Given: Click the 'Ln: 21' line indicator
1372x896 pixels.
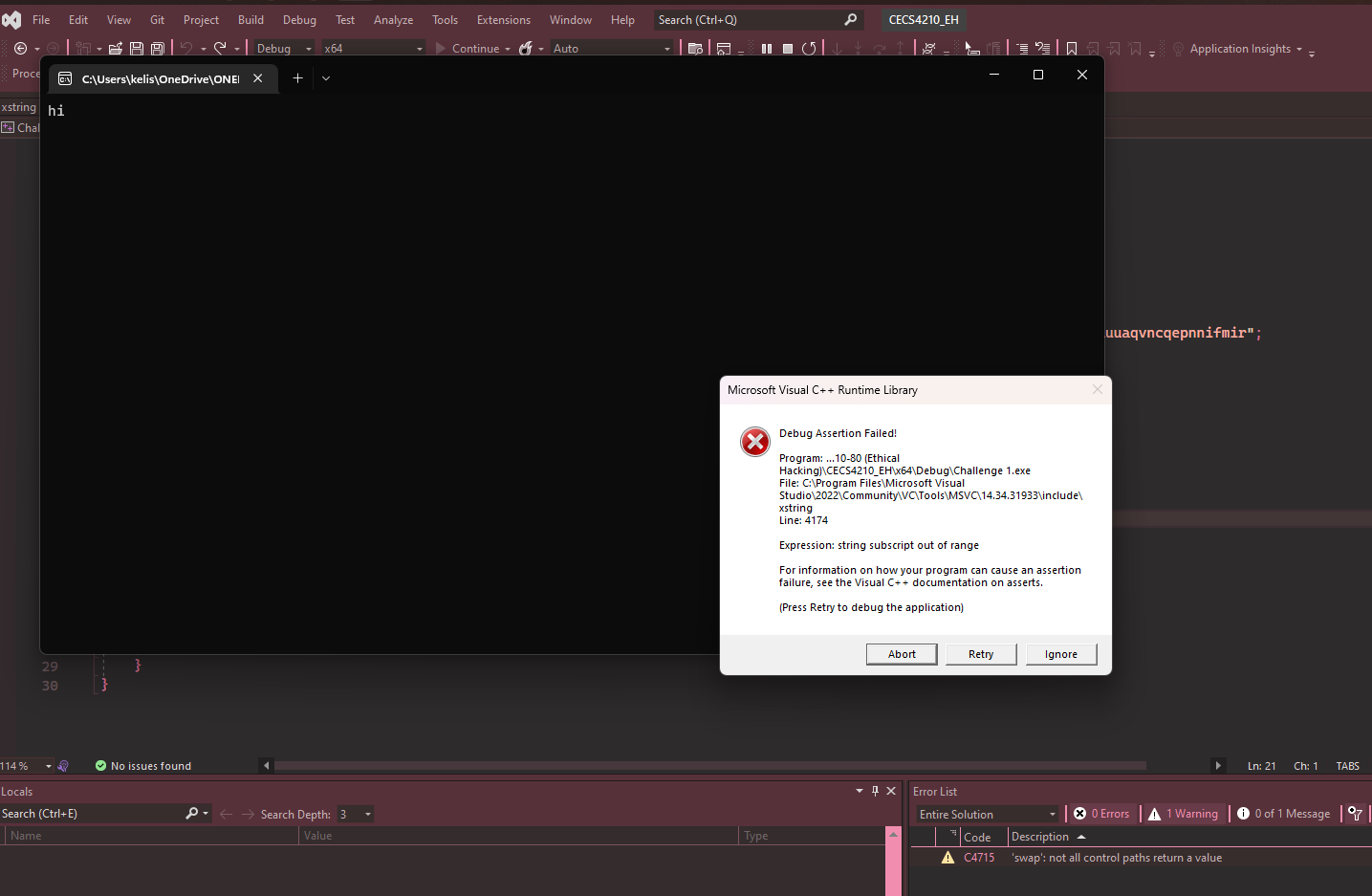Looking at the screenshot, I should [x=1261, y=766].
